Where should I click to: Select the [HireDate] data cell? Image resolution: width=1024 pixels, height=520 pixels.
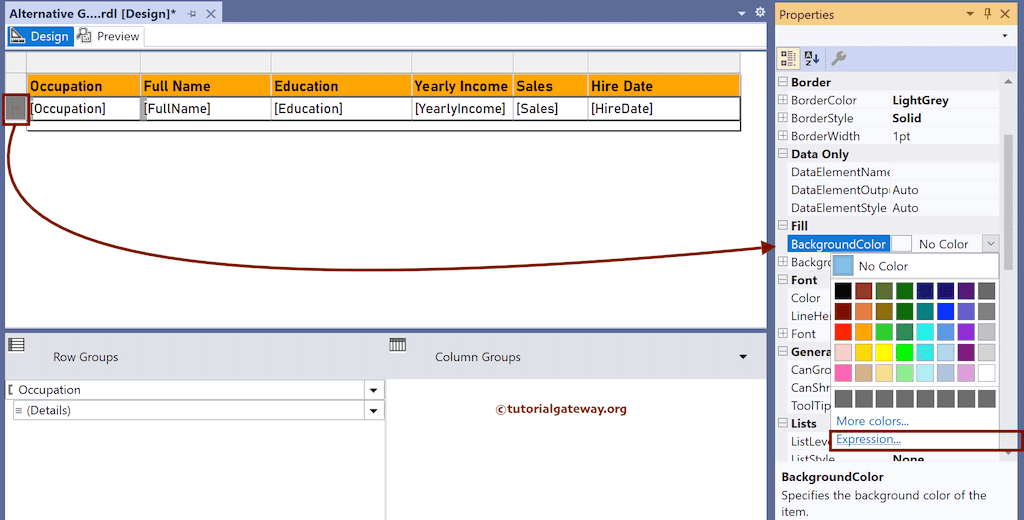click(x=664, y=108)
